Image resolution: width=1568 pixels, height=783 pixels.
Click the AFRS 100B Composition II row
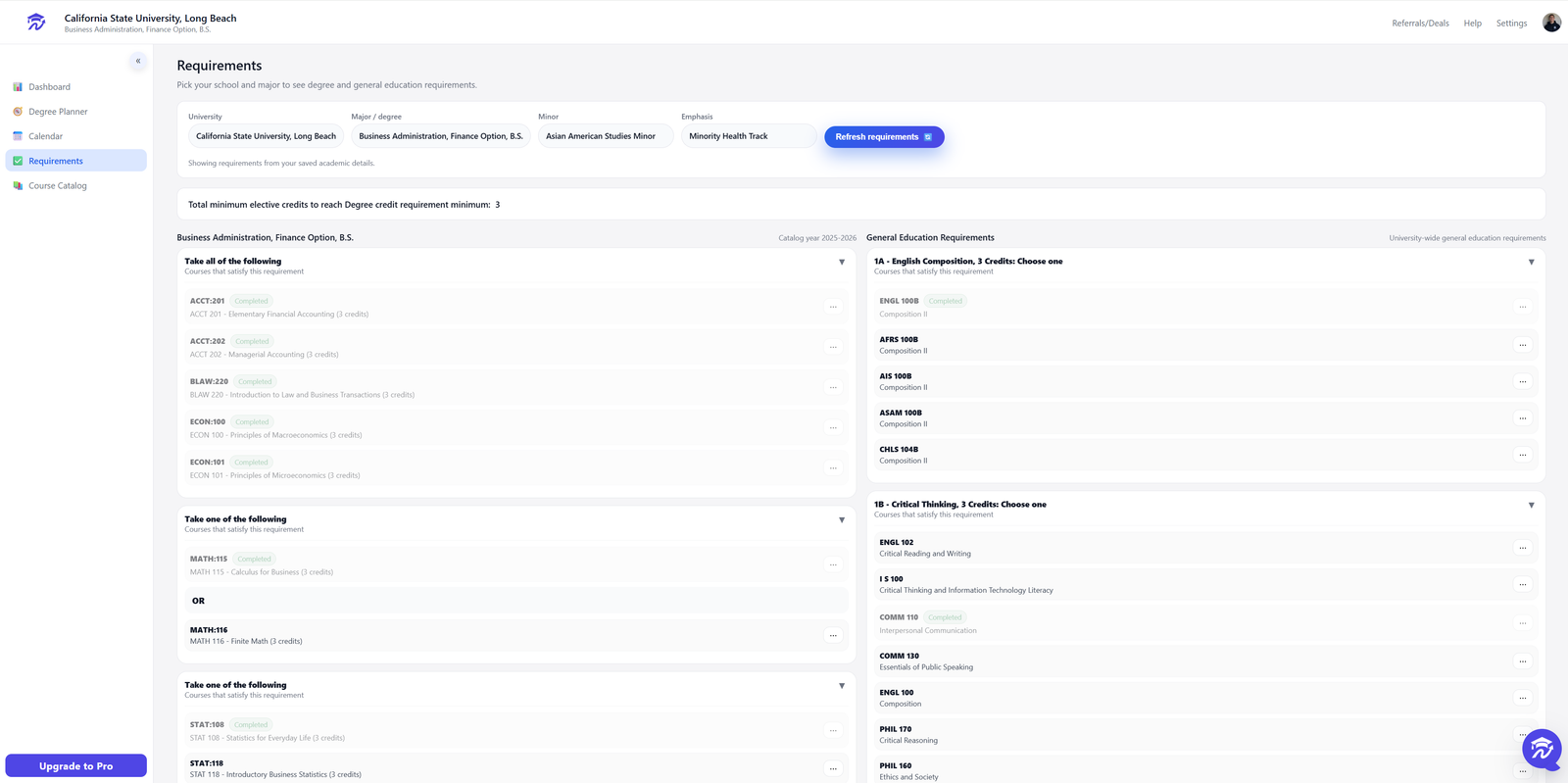[x=1205, y=345]
